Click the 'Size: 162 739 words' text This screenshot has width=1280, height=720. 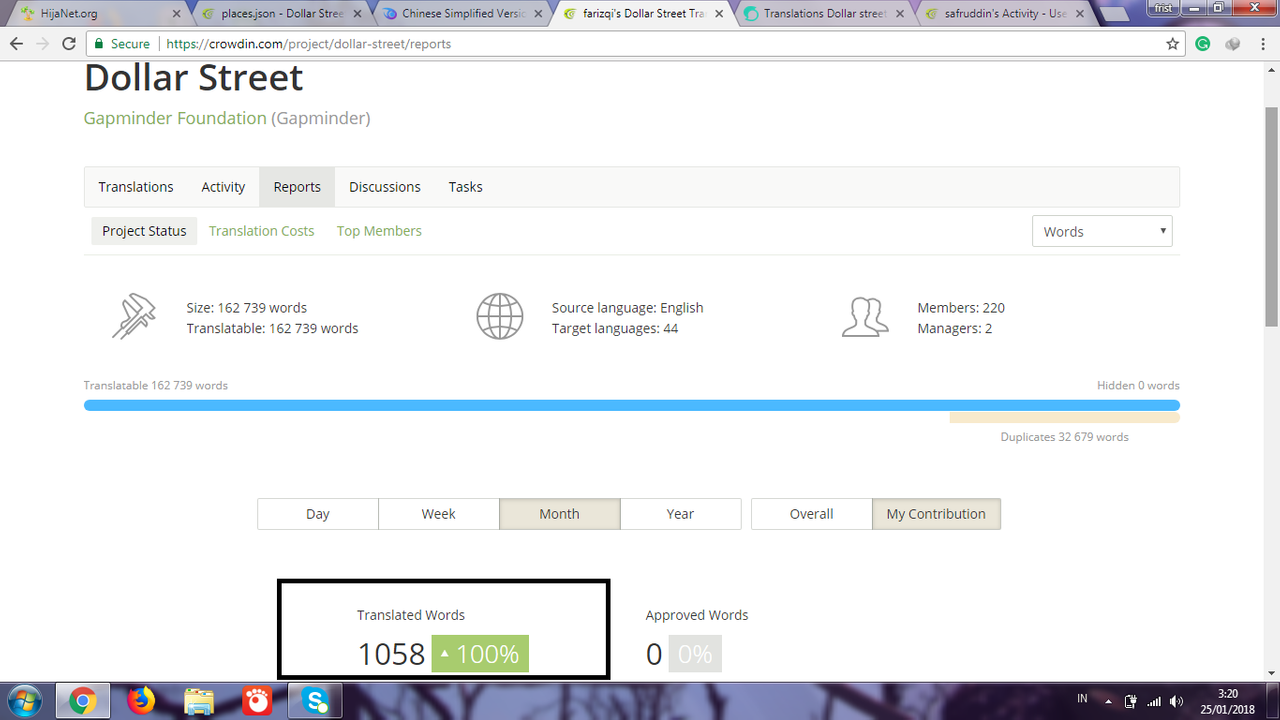[247, 308]
